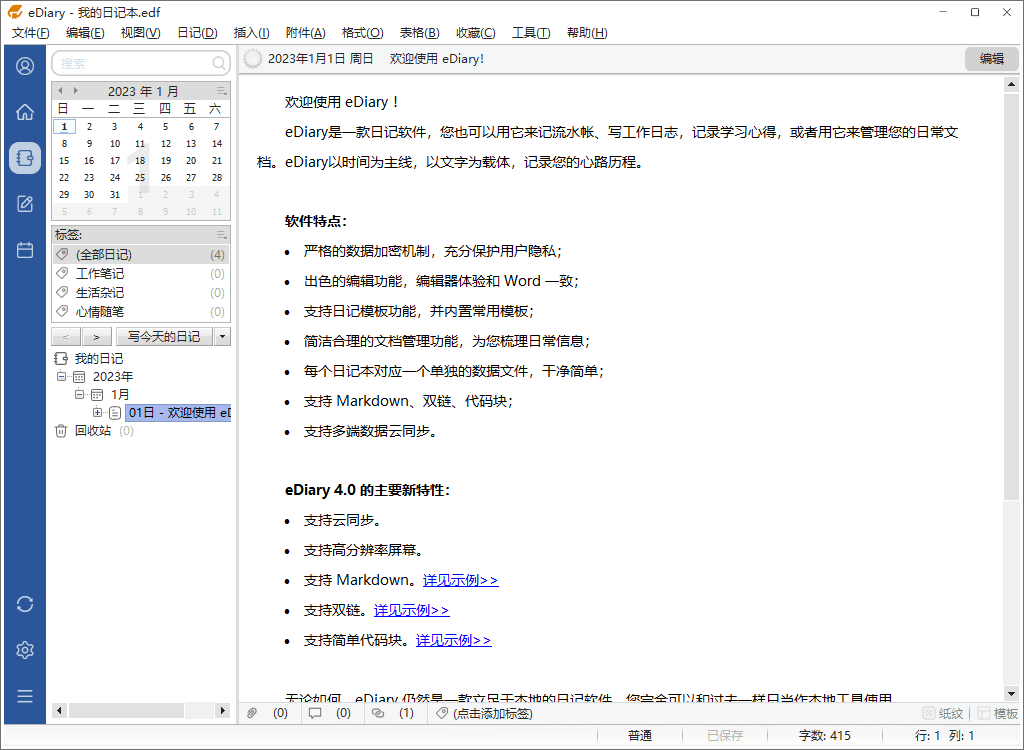The image size is (1024, 750).
Task: Go to the previous month arrow
Action: point(60,91)
